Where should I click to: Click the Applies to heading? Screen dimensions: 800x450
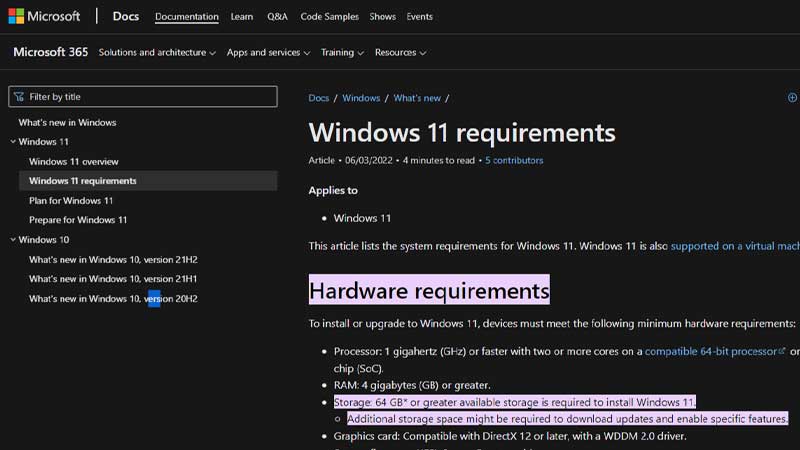[x=333, y=190]
